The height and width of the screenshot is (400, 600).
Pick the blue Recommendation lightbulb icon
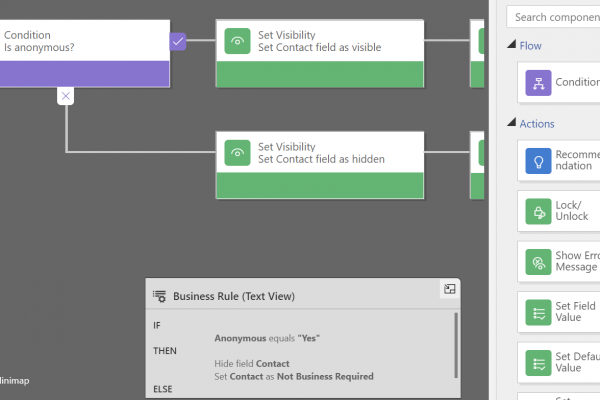pos(538,161)
